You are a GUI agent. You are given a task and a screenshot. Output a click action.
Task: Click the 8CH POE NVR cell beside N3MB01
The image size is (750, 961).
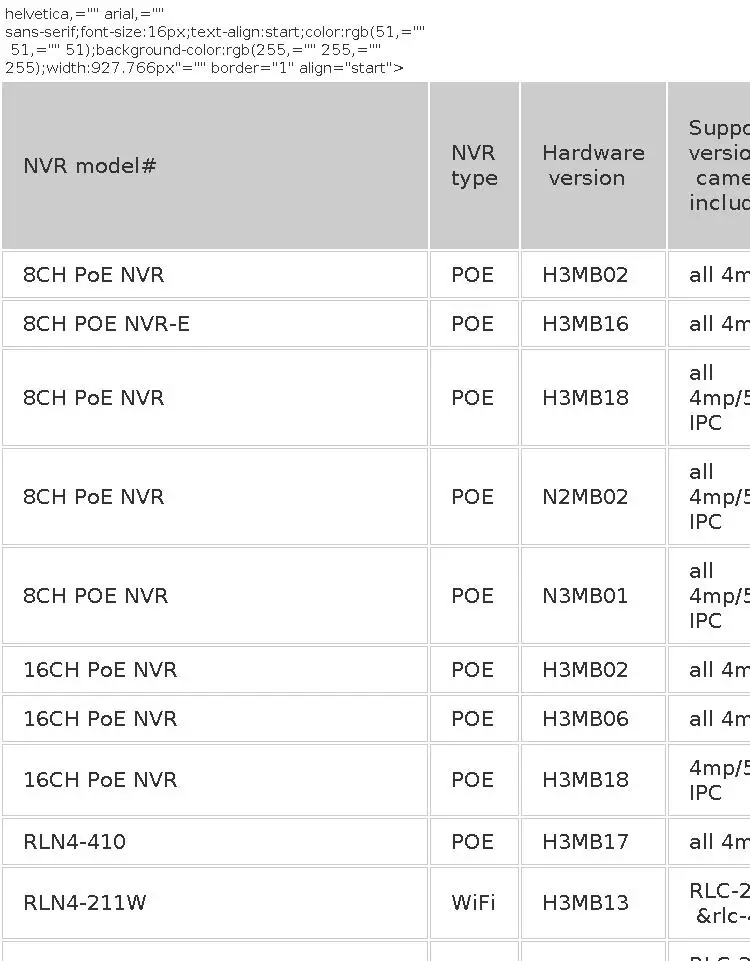(214, 596)
